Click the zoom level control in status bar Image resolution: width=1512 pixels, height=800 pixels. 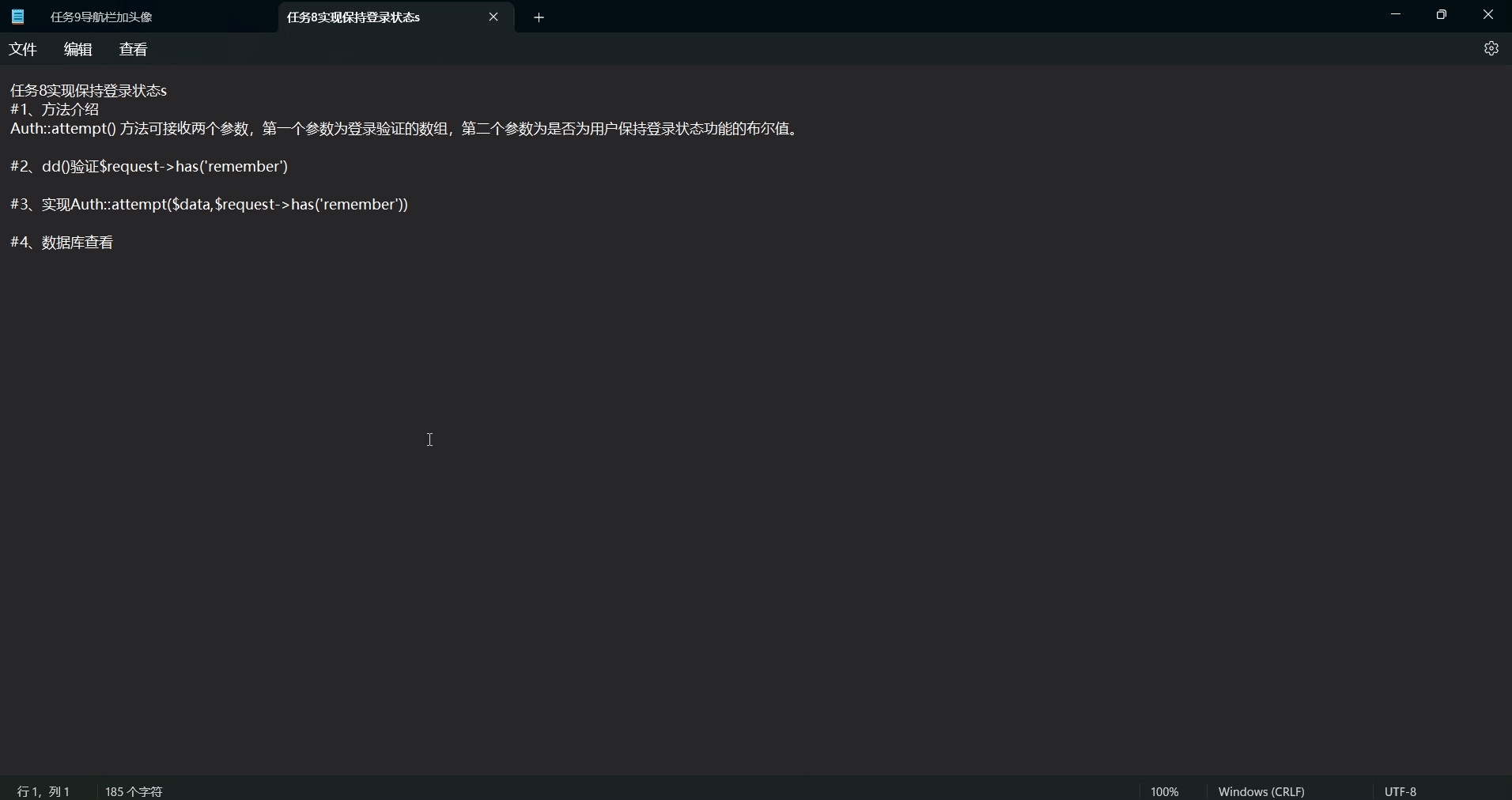1165,791
